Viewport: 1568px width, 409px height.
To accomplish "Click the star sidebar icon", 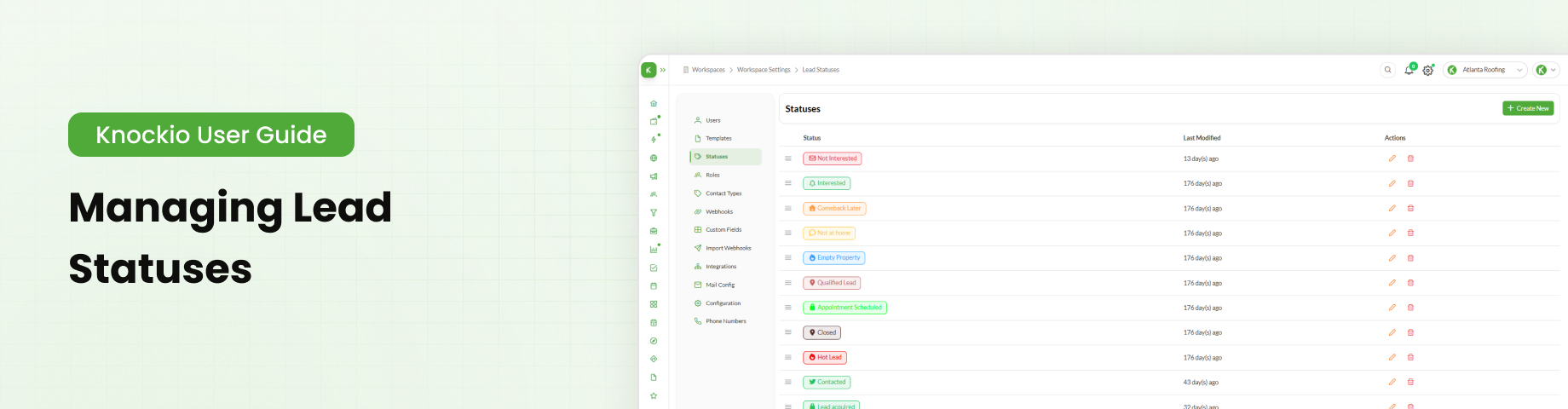I will pos(654,395).
